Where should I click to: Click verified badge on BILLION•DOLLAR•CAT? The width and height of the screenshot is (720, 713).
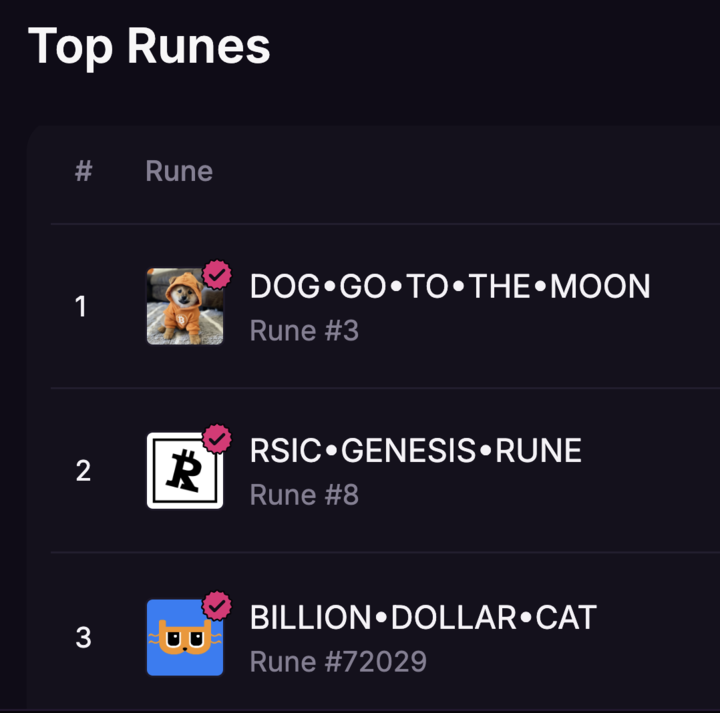point(217,606)
